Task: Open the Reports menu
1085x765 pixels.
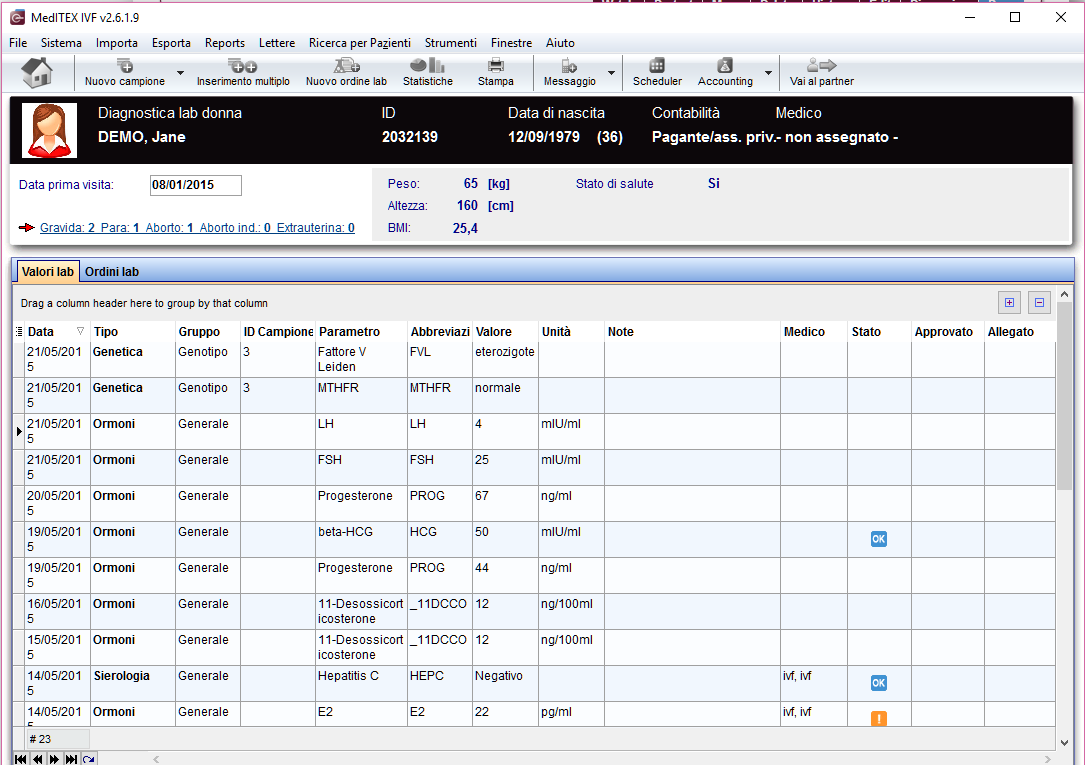Action: tap(225, 43)
